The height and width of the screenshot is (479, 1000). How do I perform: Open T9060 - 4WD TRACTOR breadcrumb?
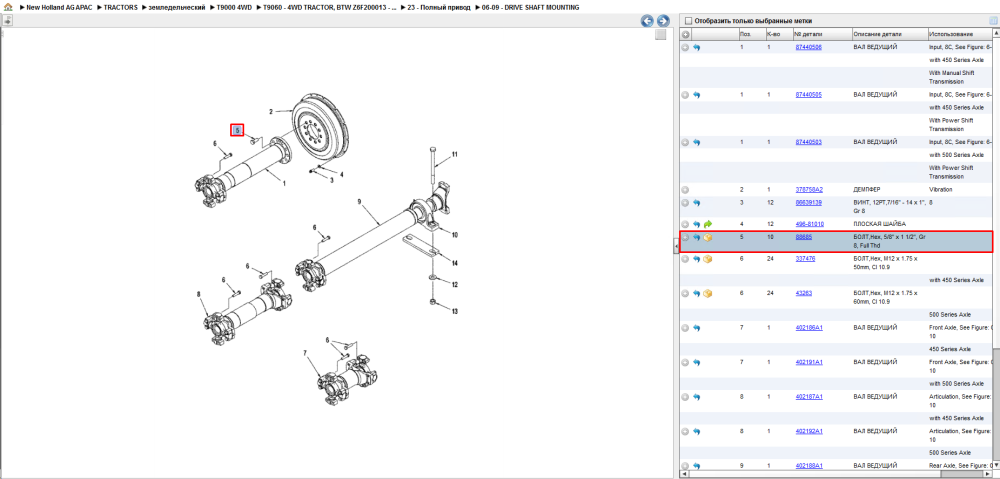coord(330,8)
